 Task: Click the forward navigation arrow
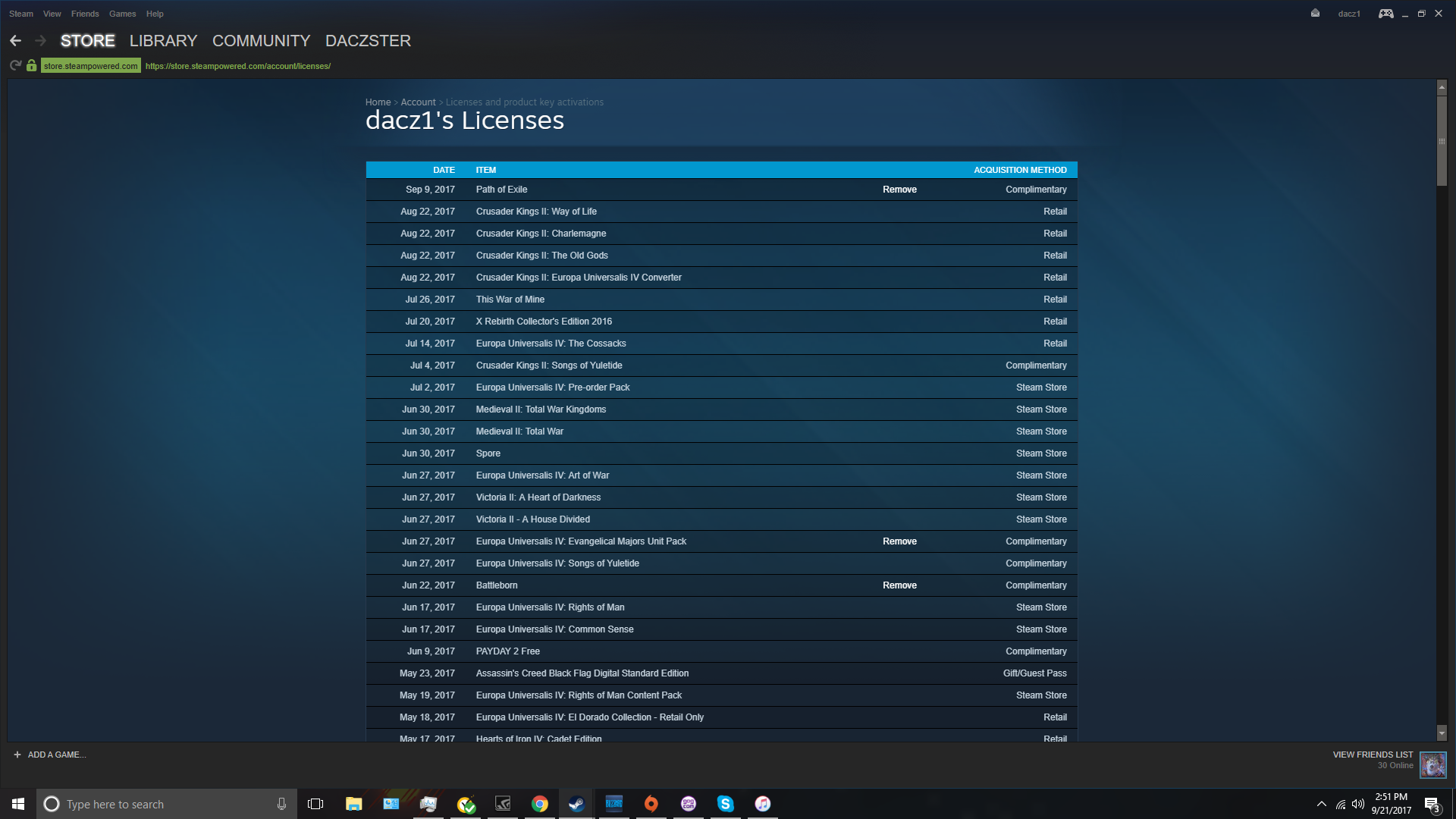(x=41, y=41)
